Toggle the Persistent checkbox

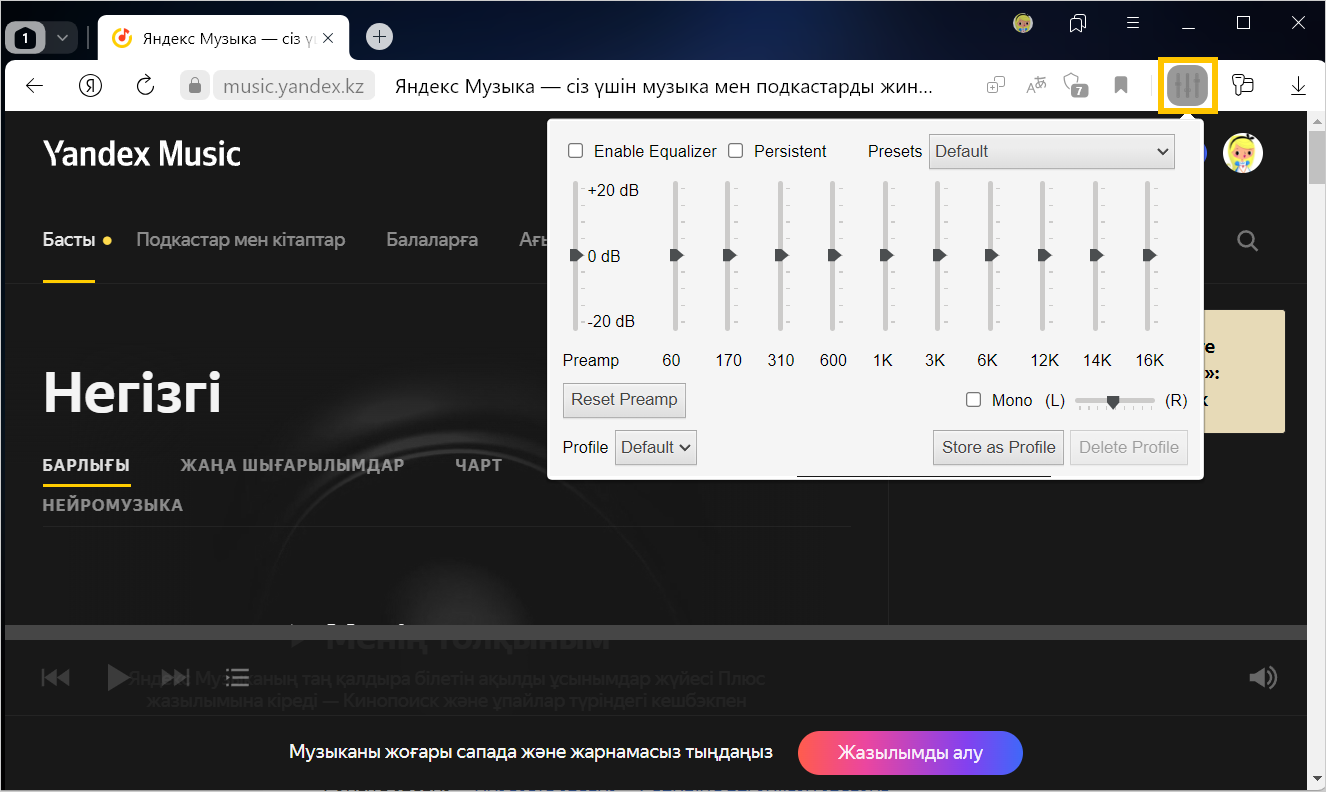click(736, 151)
